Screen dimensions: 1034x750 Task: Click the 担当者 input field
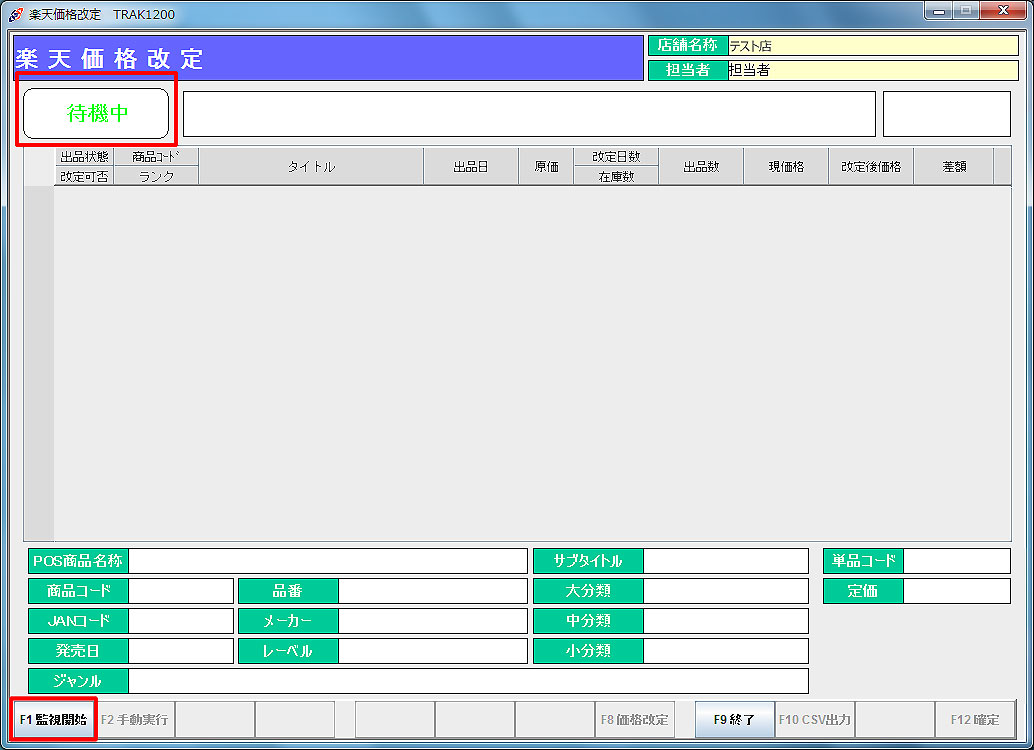[x=872, y=70]
